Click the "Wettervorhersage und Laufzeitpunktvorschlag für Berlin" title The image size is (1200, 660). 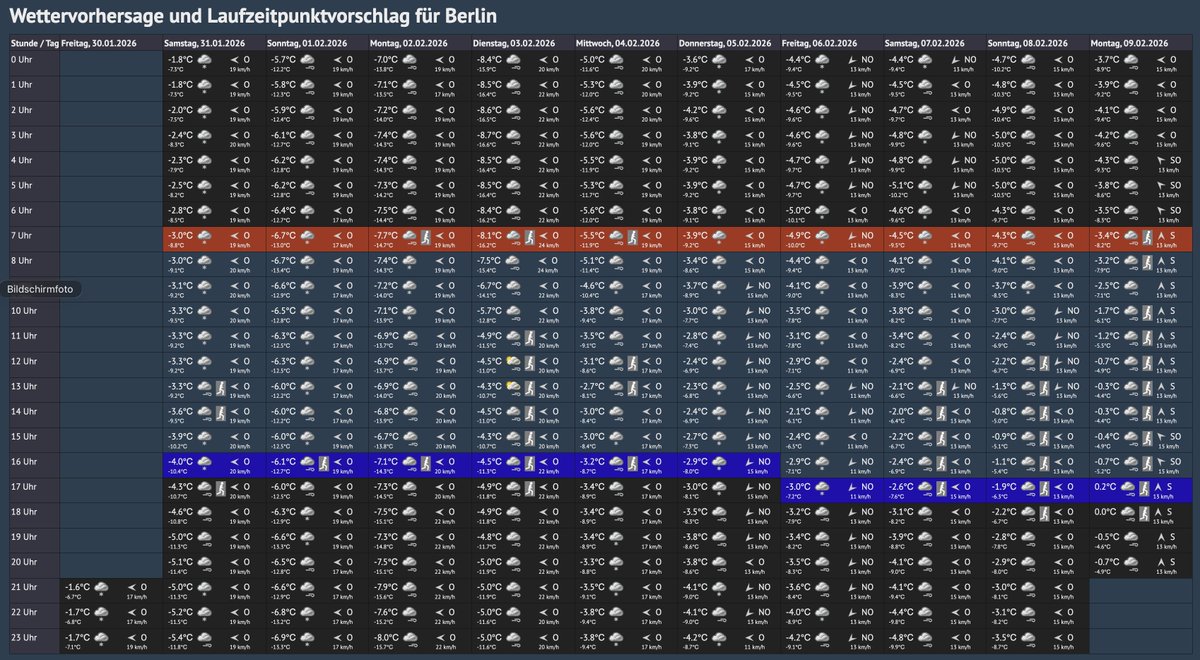[255, 17]
